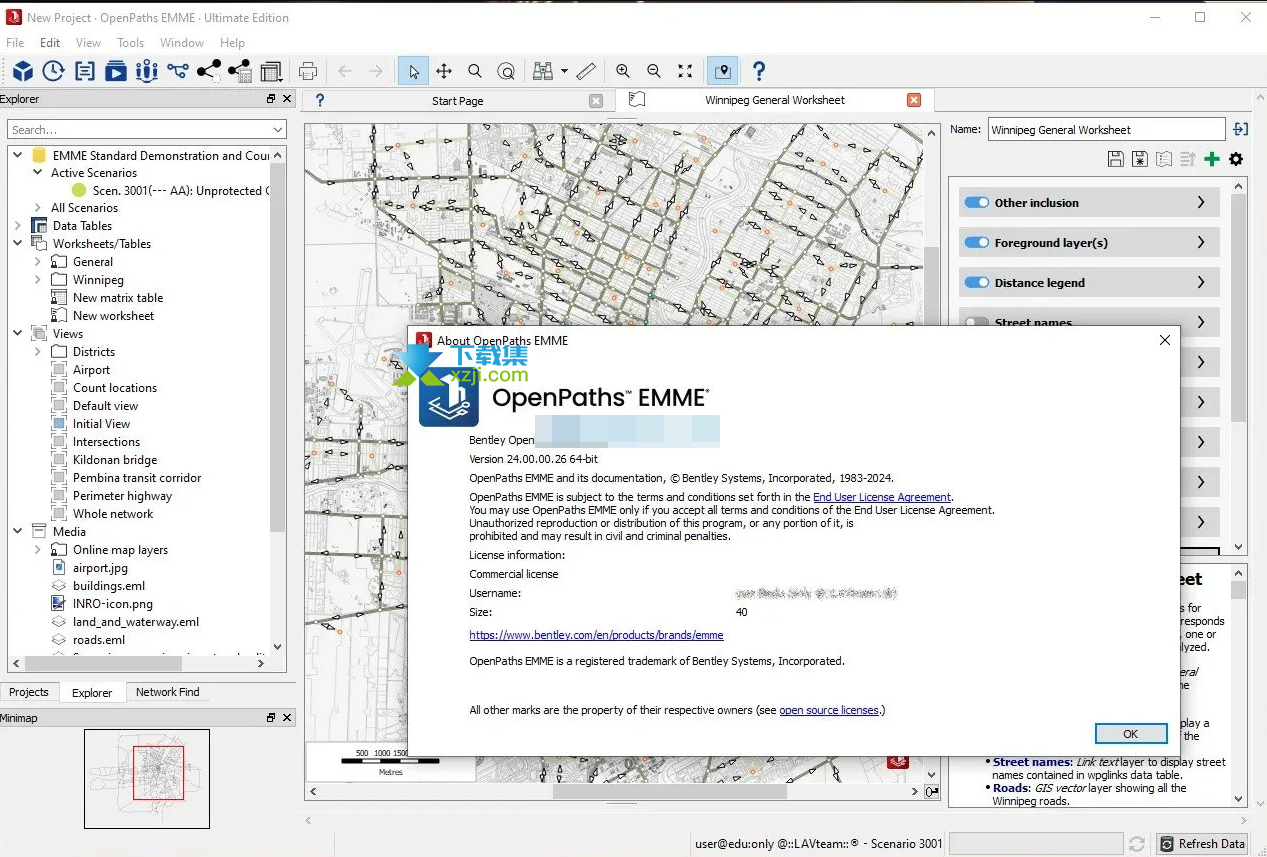1267x857 pixels.
Task: Toggle the map location marker tool
Action: coord(723,71)
